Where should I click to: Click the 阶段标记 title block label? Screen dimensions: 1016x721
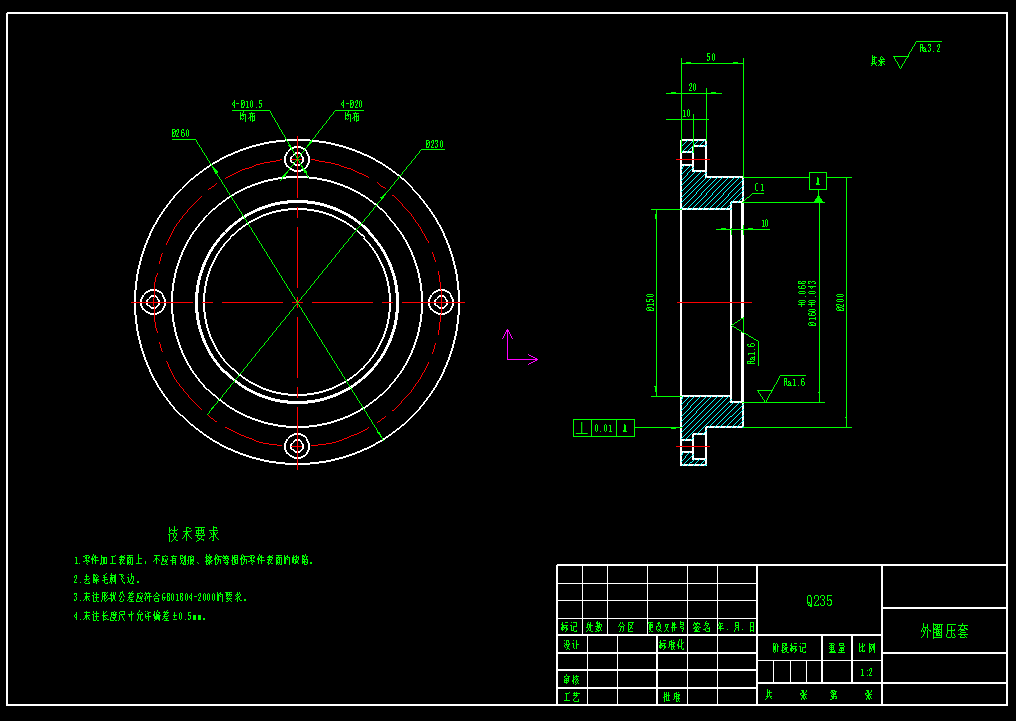pyautogui.click(x=789, y=648)
